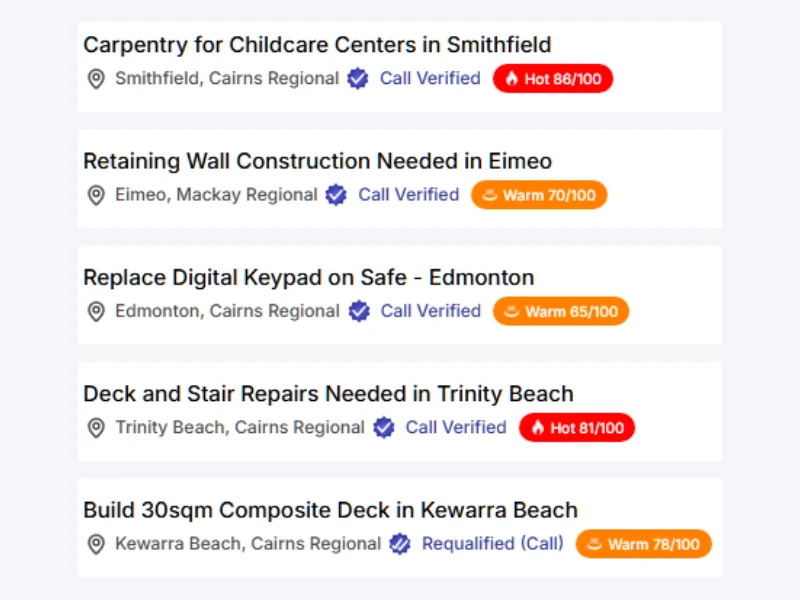Click location pin icon beside Kewarra Beach

tap(96, 545)
